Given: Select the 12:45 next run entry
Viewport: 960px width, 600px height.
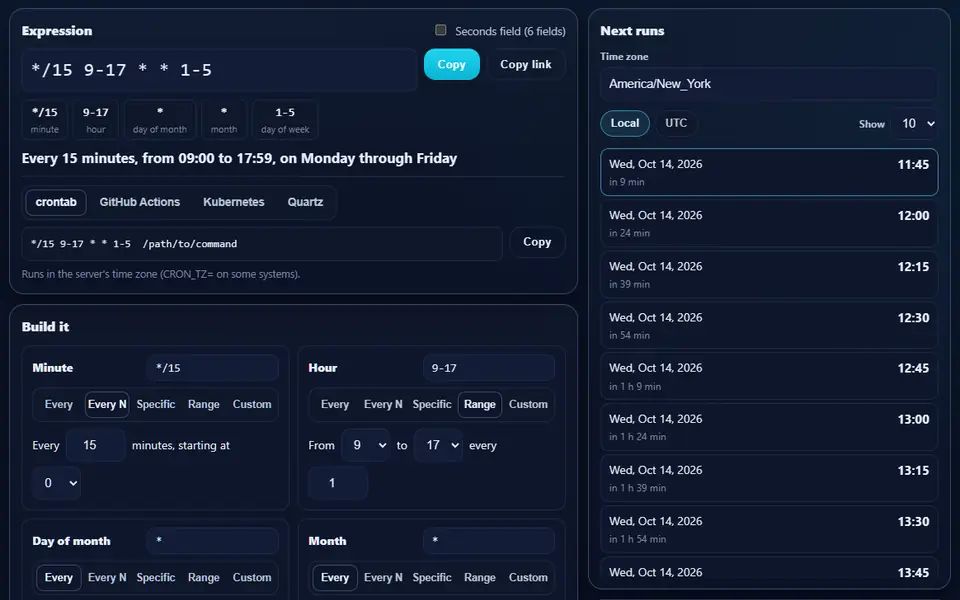Looking at the screenshot, I should click(769, 377).
